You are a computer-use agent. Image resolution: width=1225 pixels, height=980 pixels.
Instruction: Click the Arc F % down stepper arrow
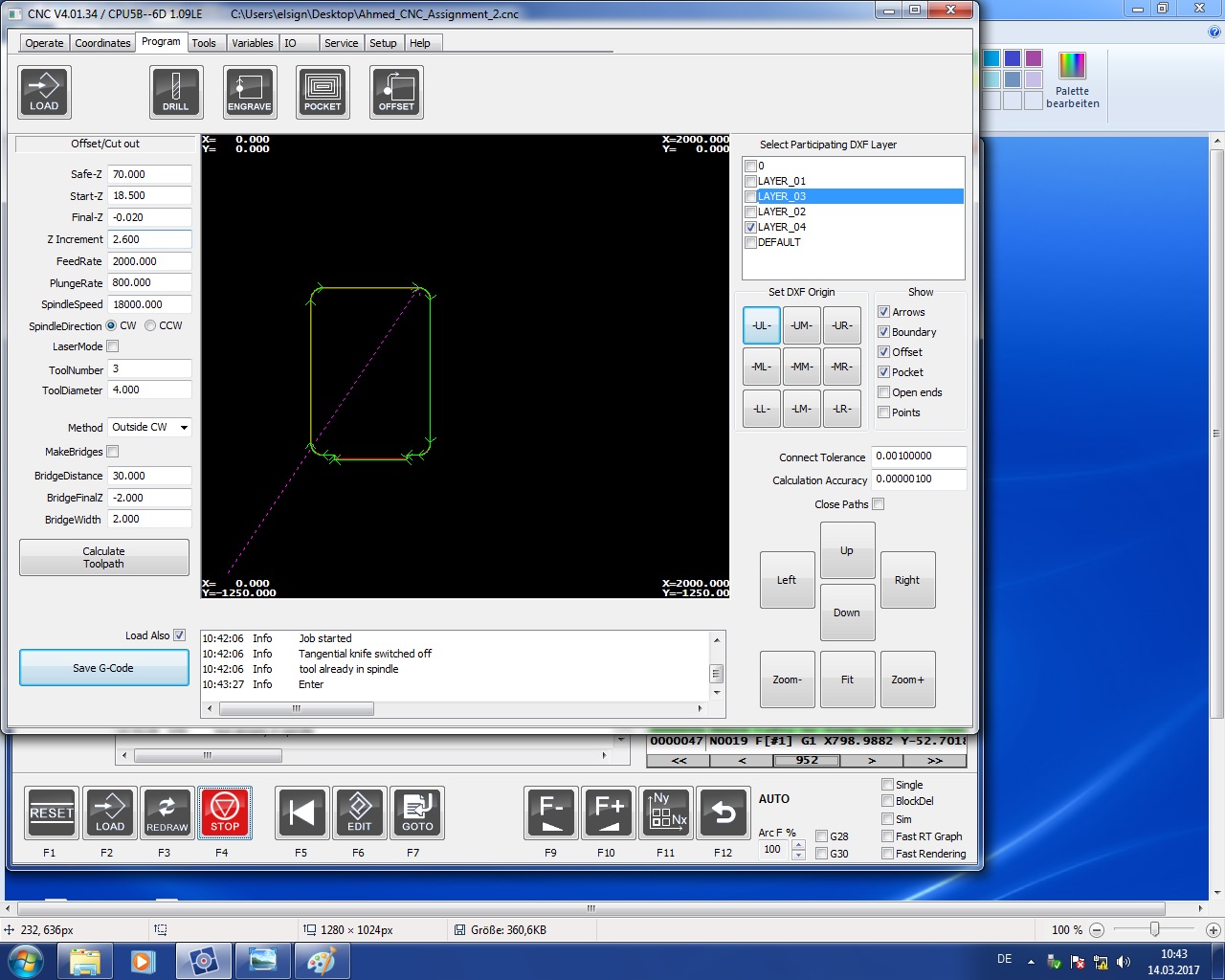pyautogui.click(x=799, y=855)
